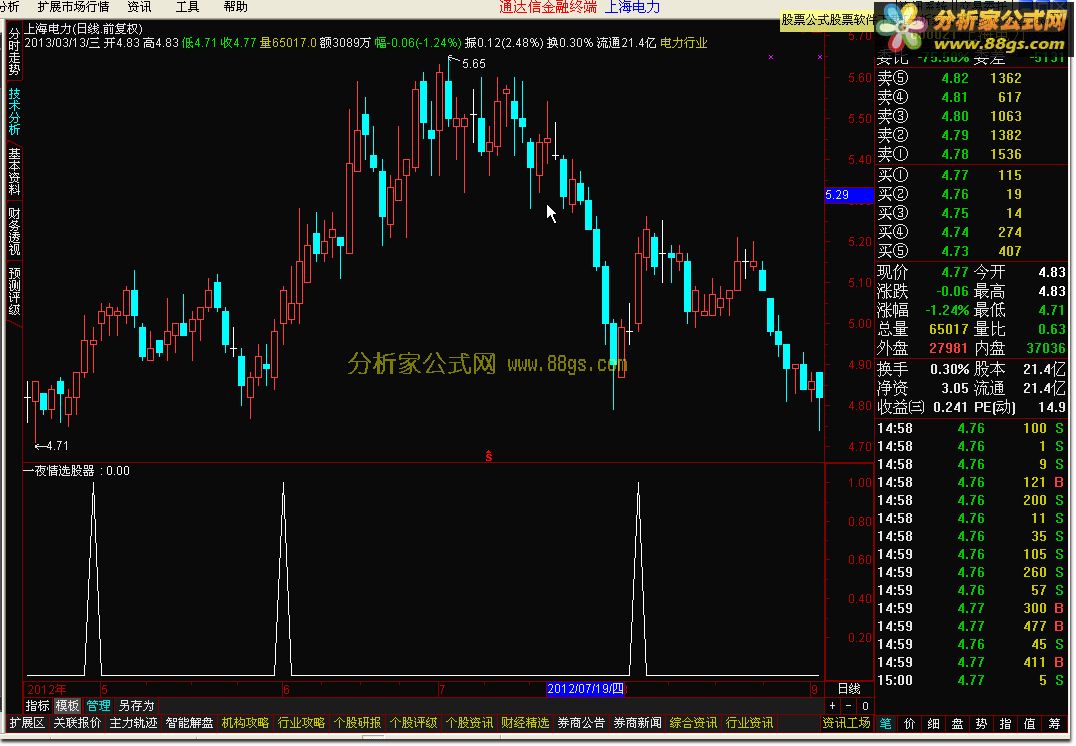Click the 上海电力 title bar link
Viewport: 1076px width, 746px height.
click(x=632, y=7)
